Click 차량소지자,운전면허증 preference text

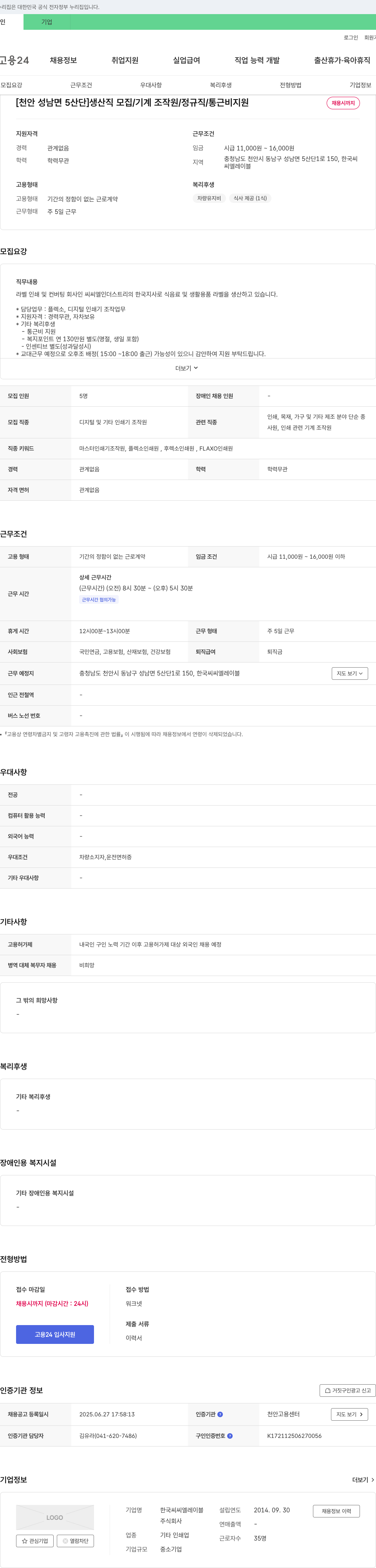[x=105, y=857]
